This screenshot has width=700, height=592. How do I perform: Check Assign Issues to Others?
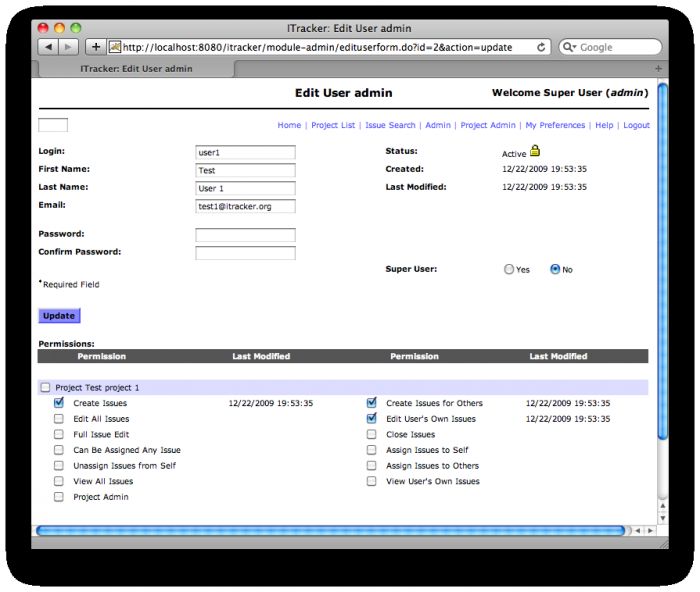[371, 466]
